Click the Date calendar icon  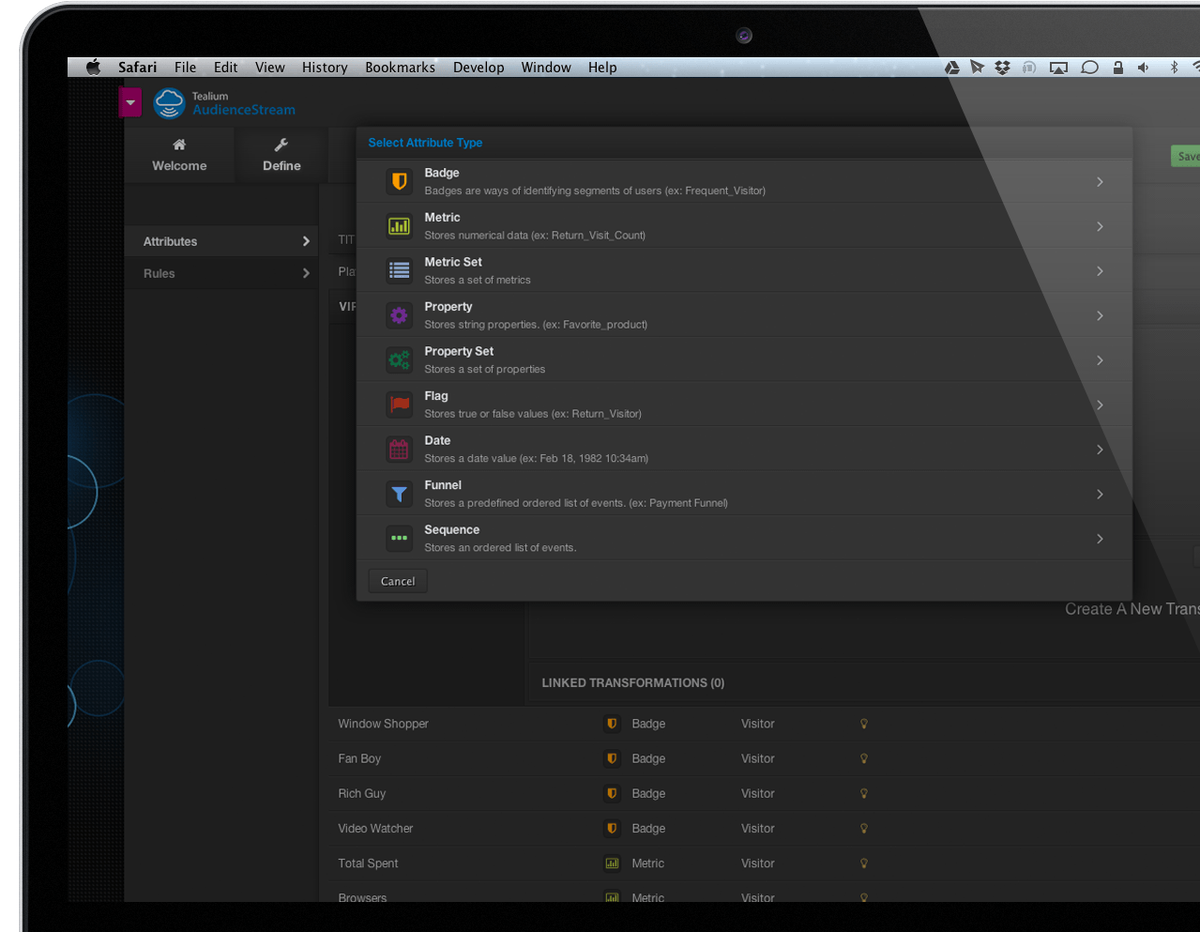point(399,450)
